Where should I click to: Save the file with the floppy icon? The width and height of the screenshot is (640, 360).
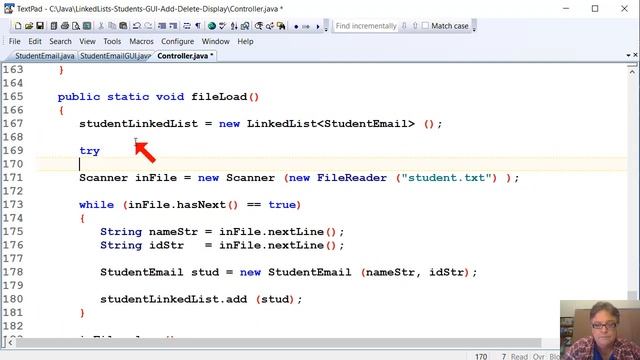tap(40, 26)
